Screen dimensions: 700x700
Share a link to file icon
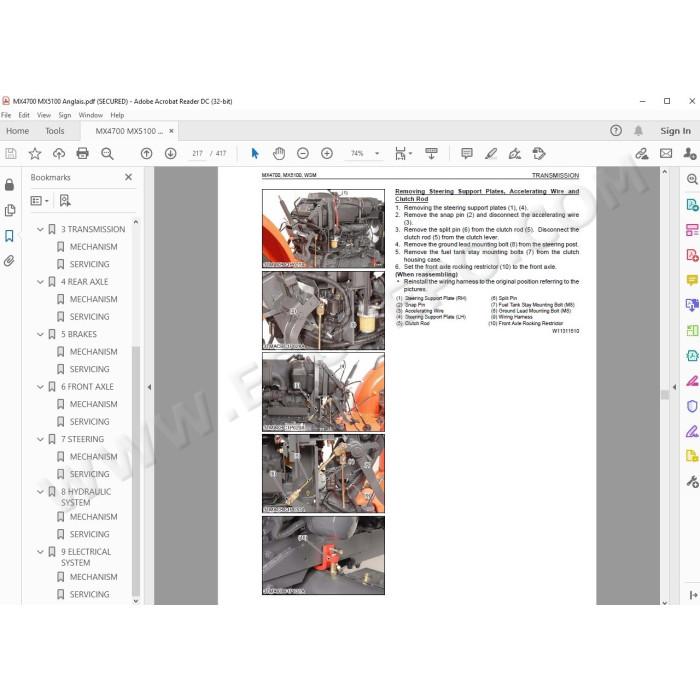(x=642, y=154)
